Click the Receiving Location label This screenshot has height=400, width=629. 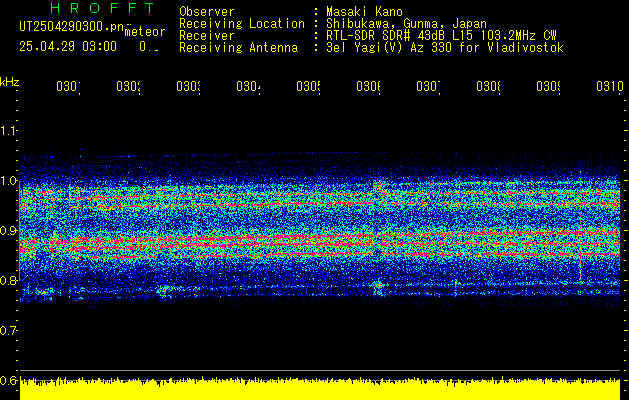click(242, 24)
